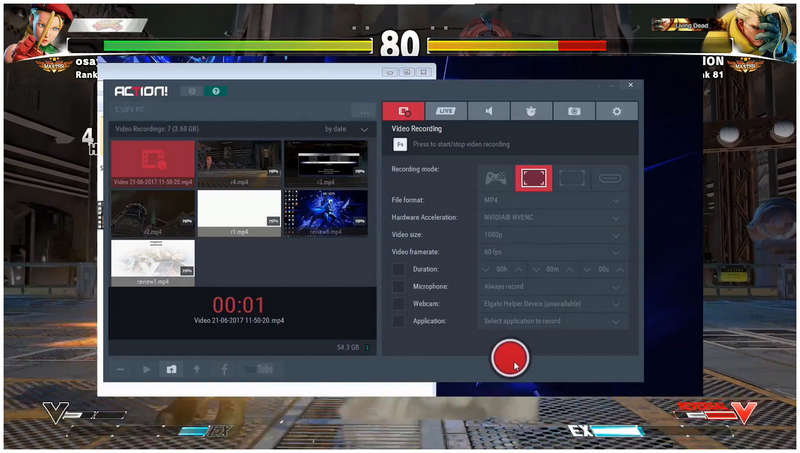Enable the Application checkbox
Viewport: 800px width, 453px height.
click(x=398, y=321)
